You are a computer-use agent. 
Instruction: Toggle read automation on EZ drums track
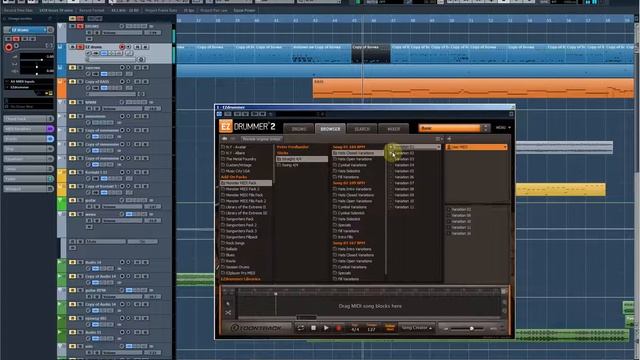pos(138,47)
